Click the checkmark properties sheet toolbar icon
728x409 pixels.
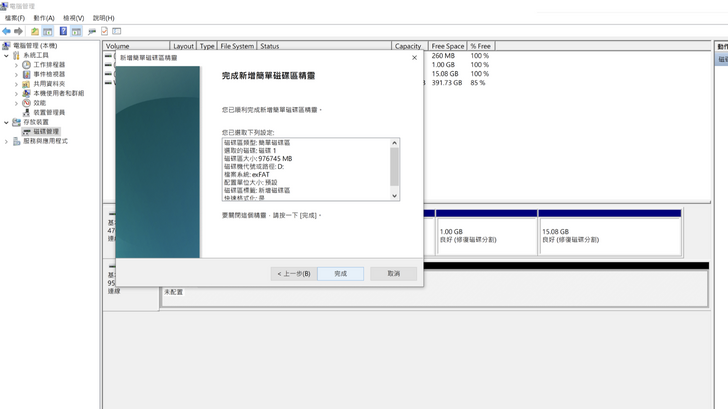tap(104, 31)
